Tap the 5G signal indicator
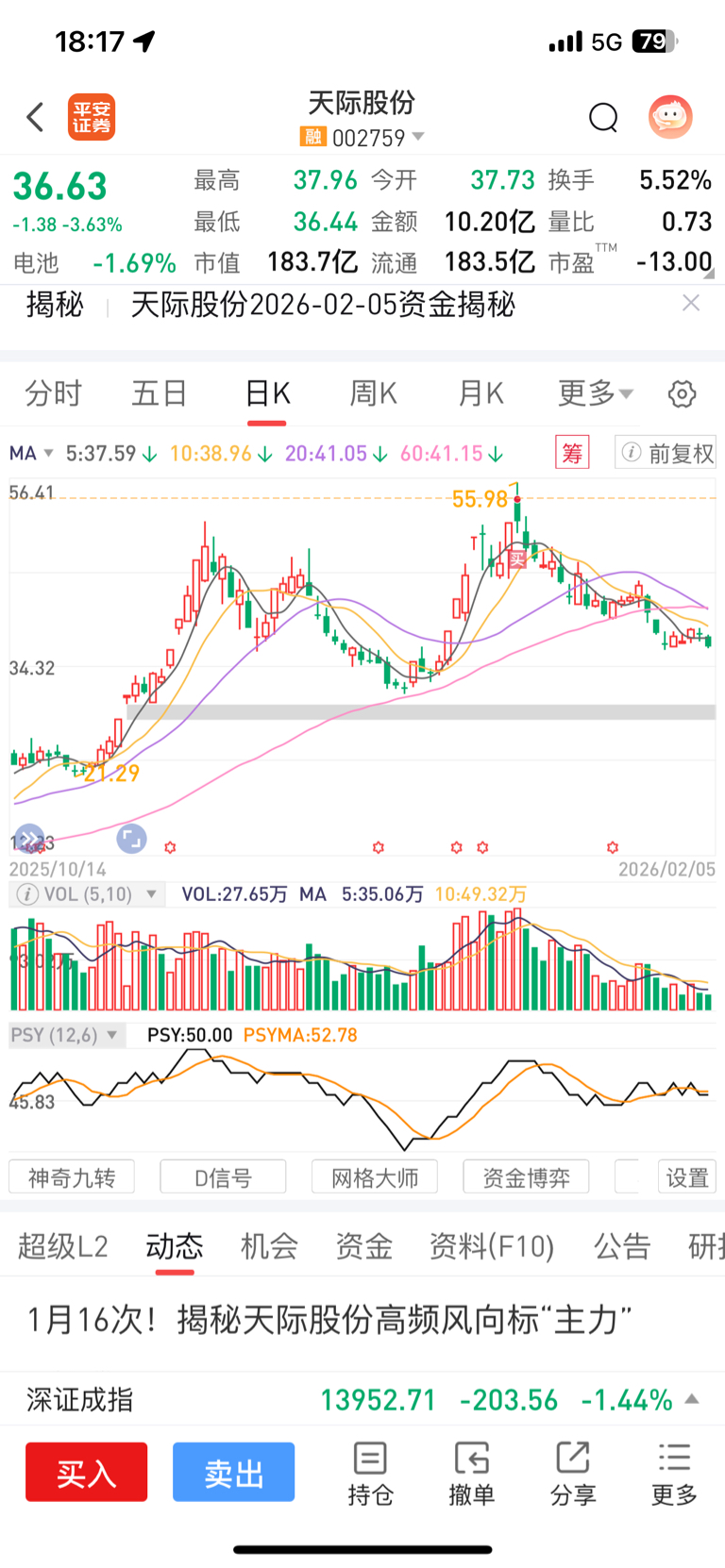The image size is (725, 1568). tap(607, 42)
